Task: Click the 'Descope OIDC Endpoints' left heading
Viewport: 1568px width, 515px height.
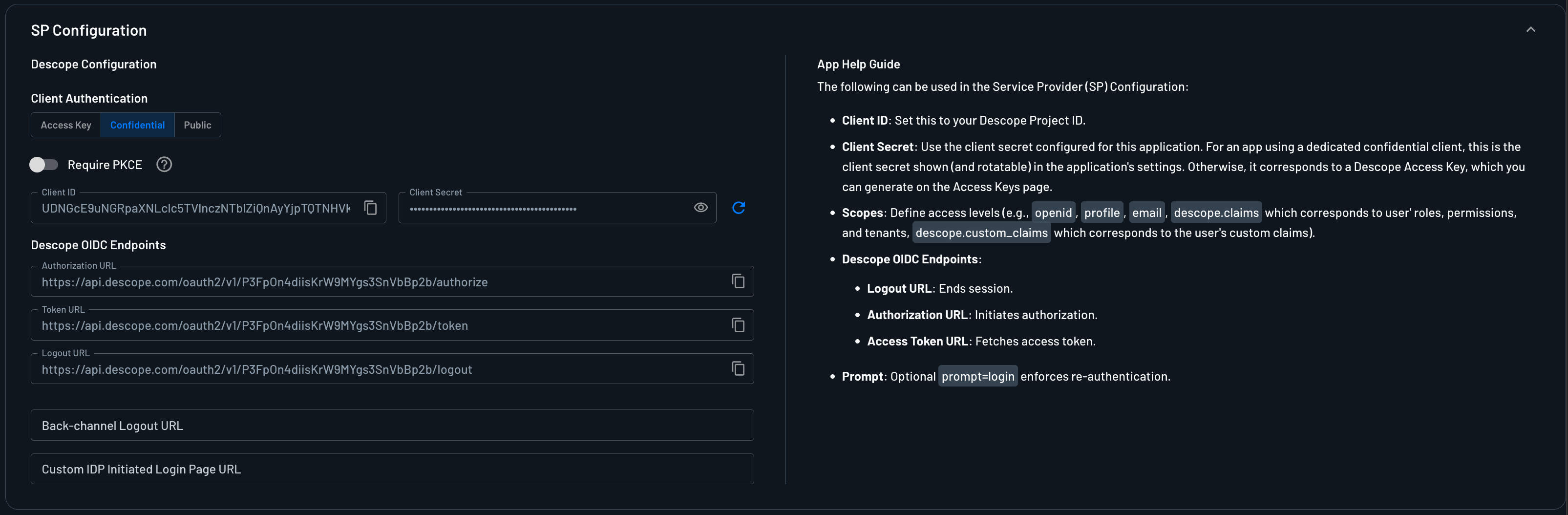Action: point(98,245)
